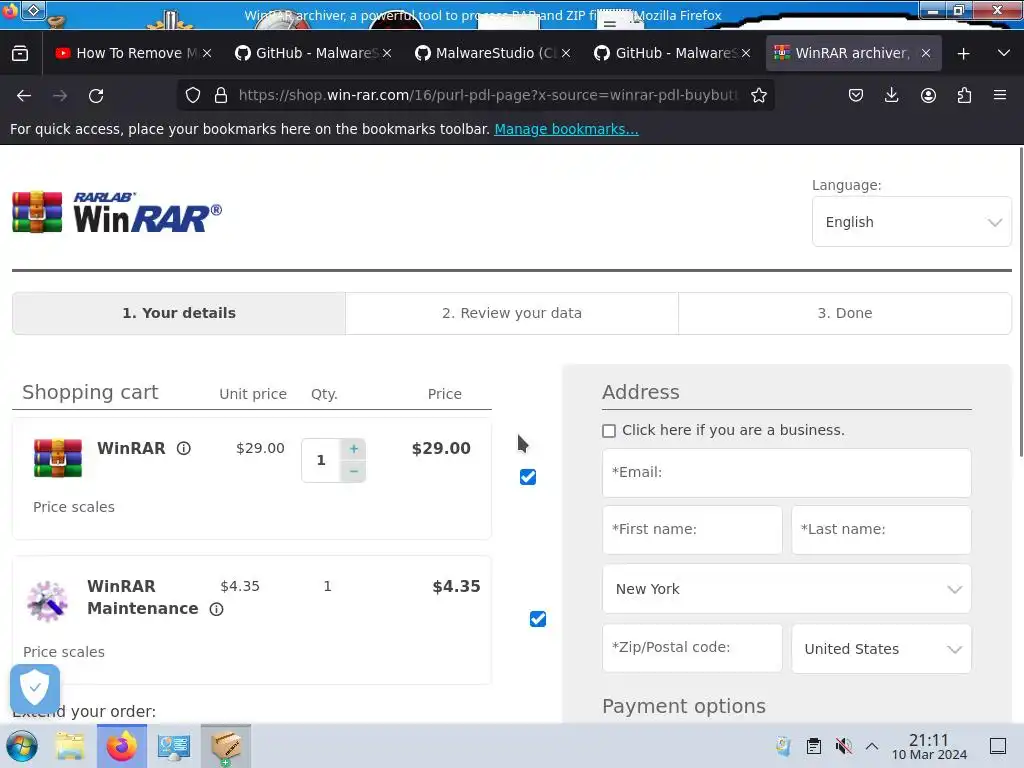This screenshot has height=768, width=1024.
Task: Click the Email input field
Action: pos(786,472)
